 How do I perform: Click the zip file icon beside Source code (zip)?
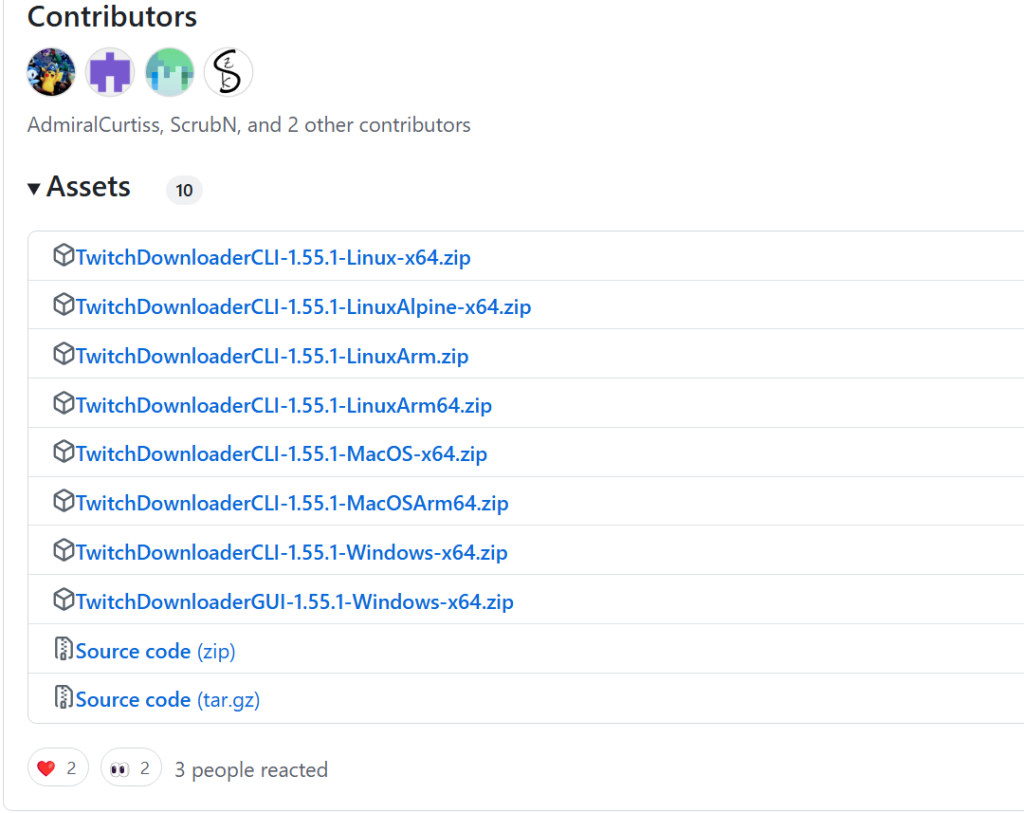[63, 649]
